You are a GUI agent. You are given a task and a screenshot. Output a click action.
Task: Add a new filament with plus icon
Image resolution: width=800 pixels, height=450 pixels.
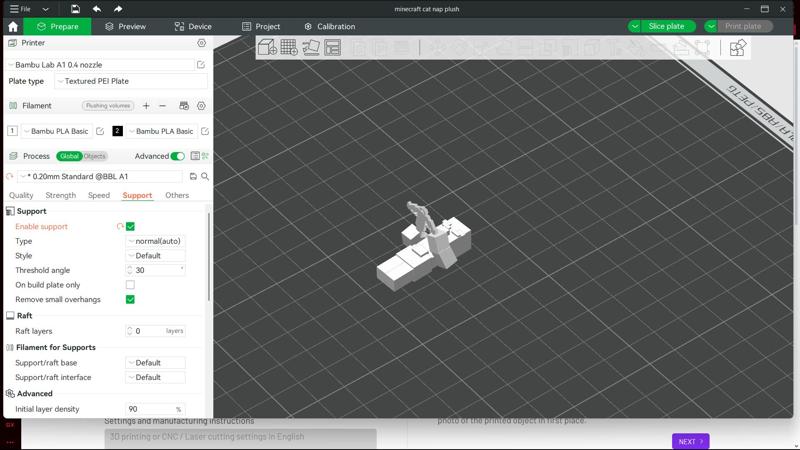[x=146, y=106]
